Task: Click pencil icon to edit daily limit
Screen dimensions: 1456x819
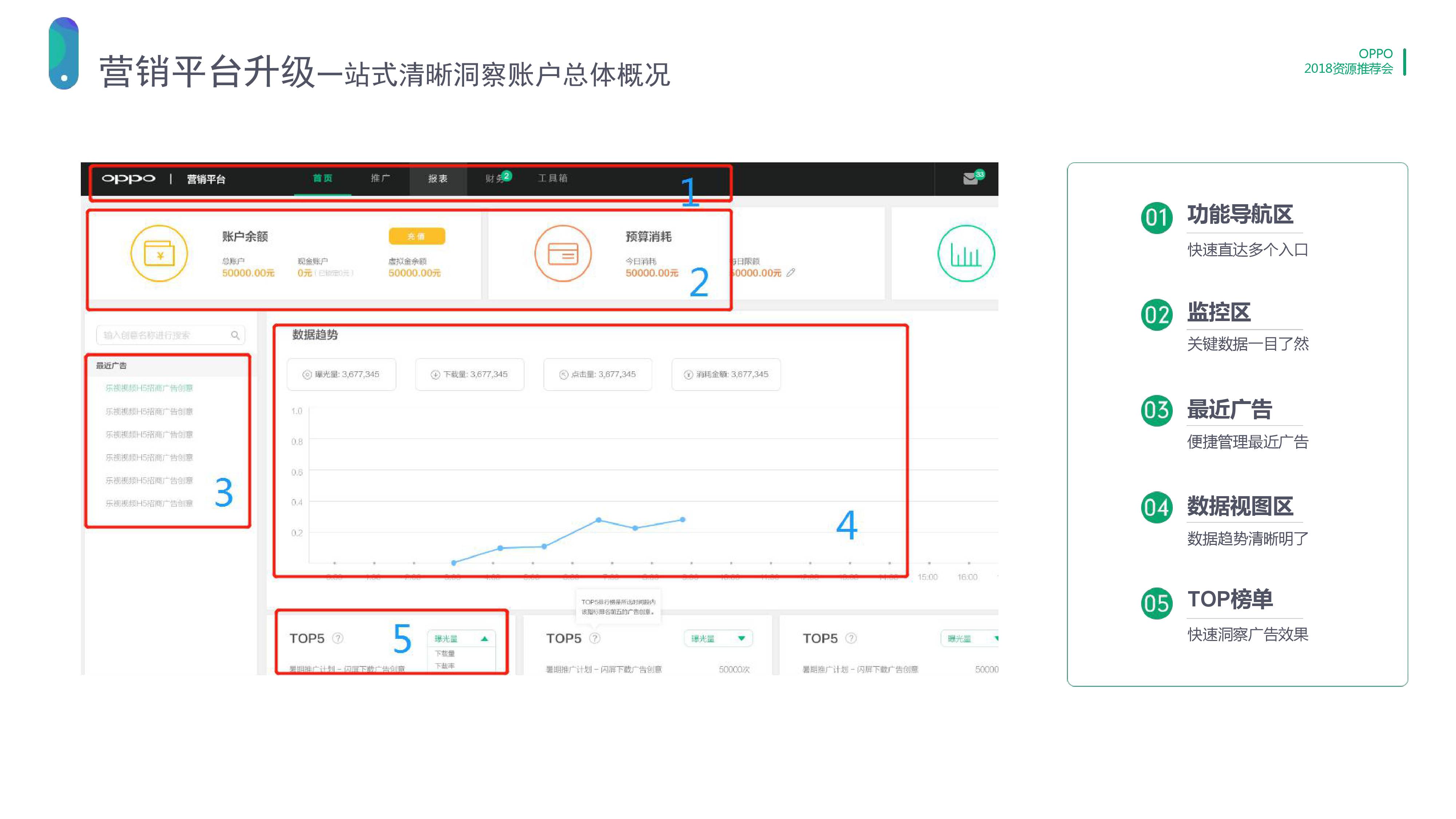Action: (x=791, y=273)
